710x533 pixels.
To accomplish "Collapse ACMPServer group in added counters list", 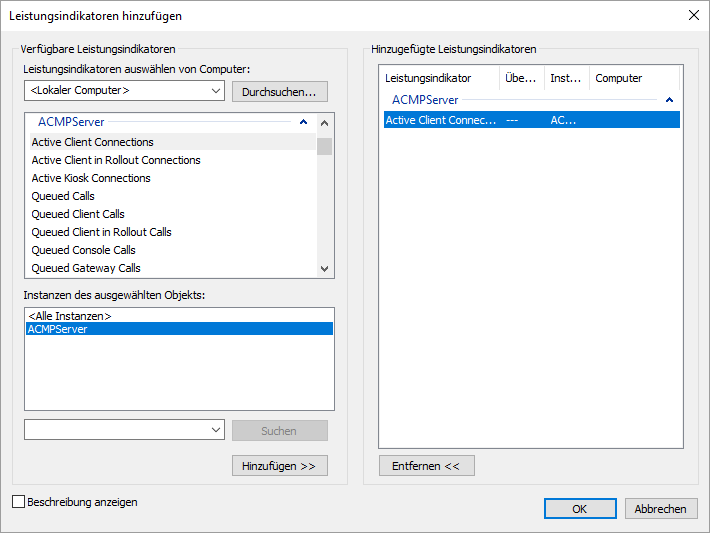I will 669,100.
